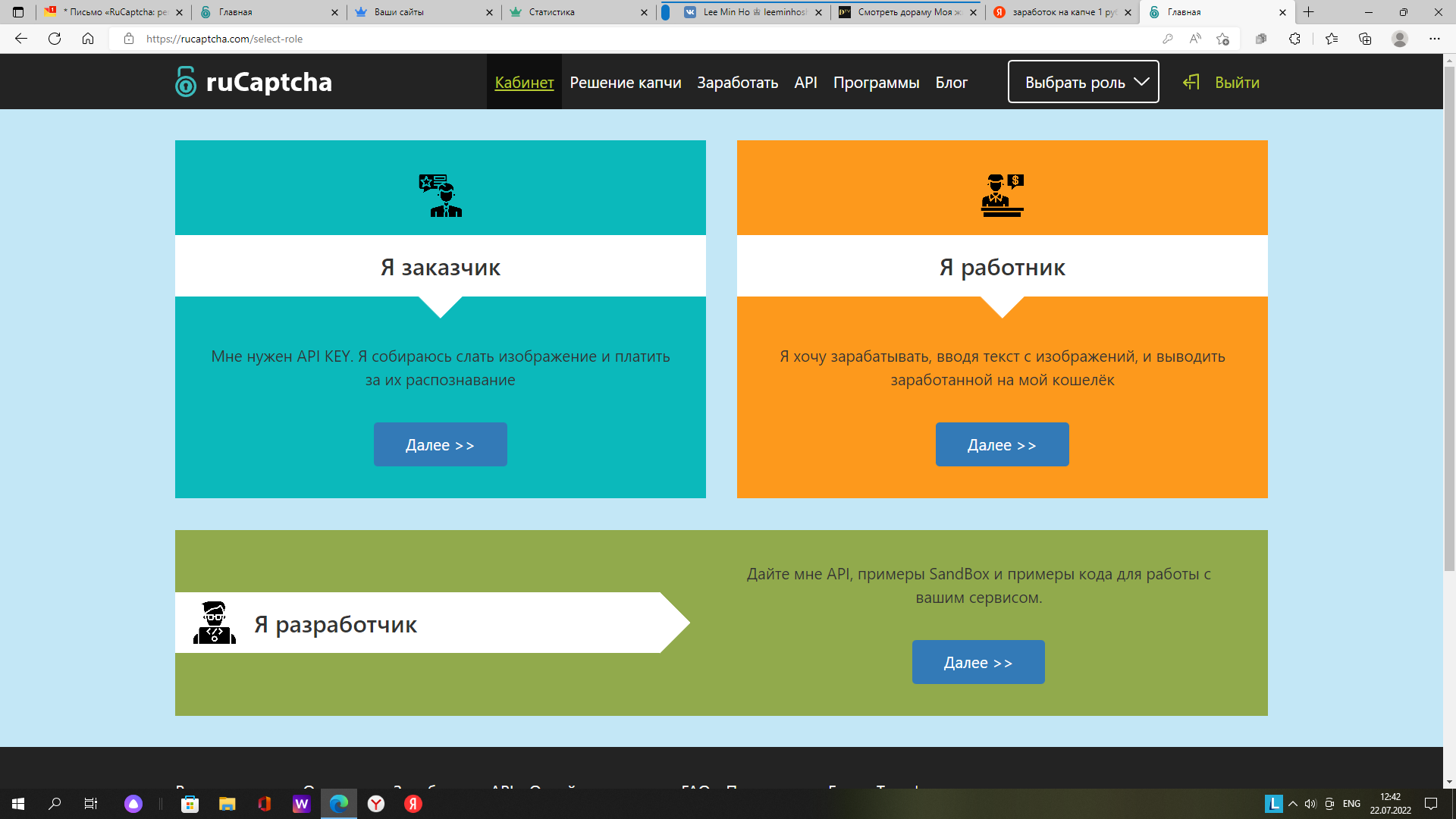Image resolution: width=1456 pixels, height=819 pixels.
Task: Click the address bar URL field
Action: click(x=637, y=39)
